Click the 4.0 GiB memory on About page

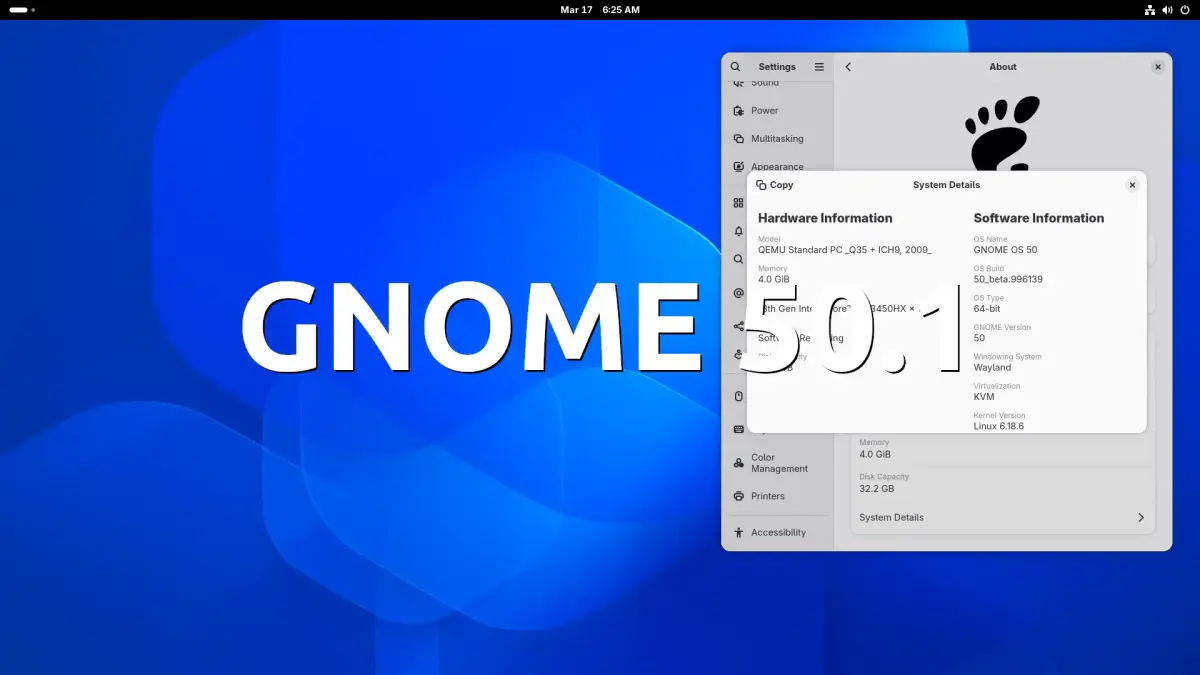coord(875,454)
